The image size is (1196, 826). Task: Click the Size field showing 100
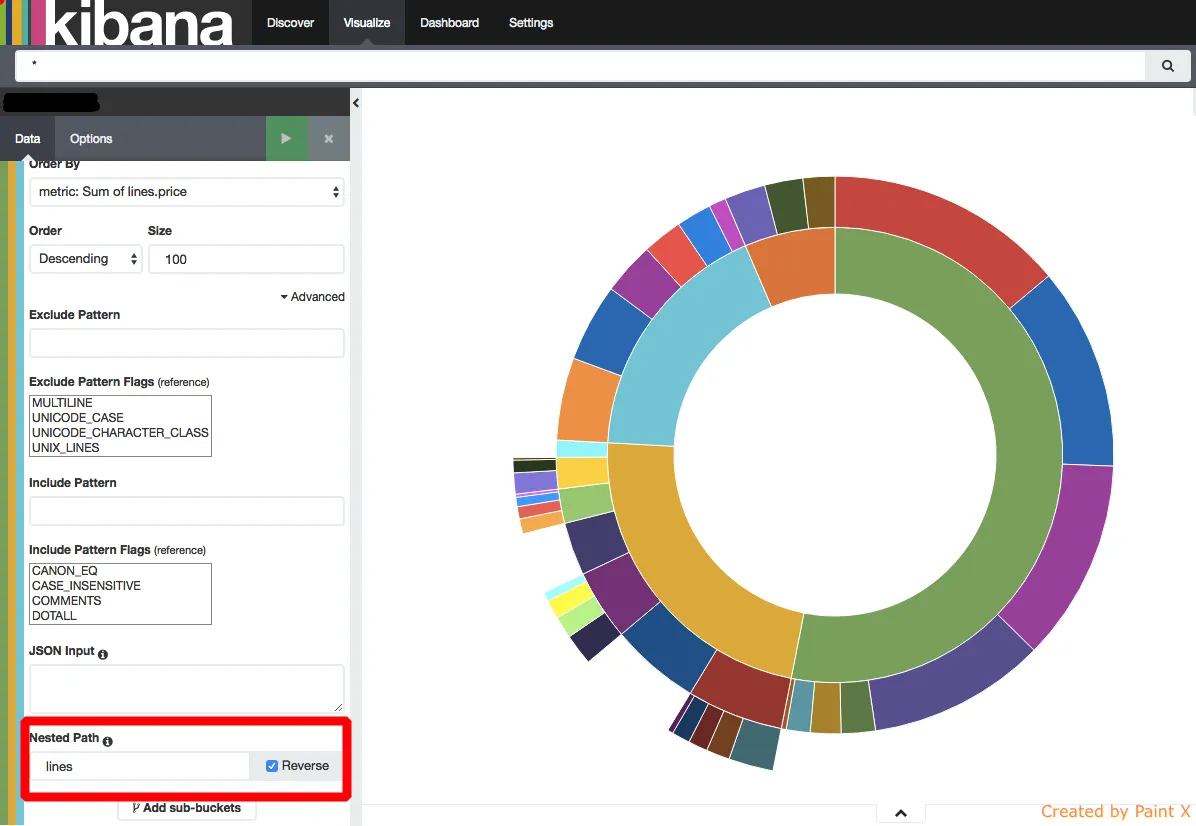246,259
